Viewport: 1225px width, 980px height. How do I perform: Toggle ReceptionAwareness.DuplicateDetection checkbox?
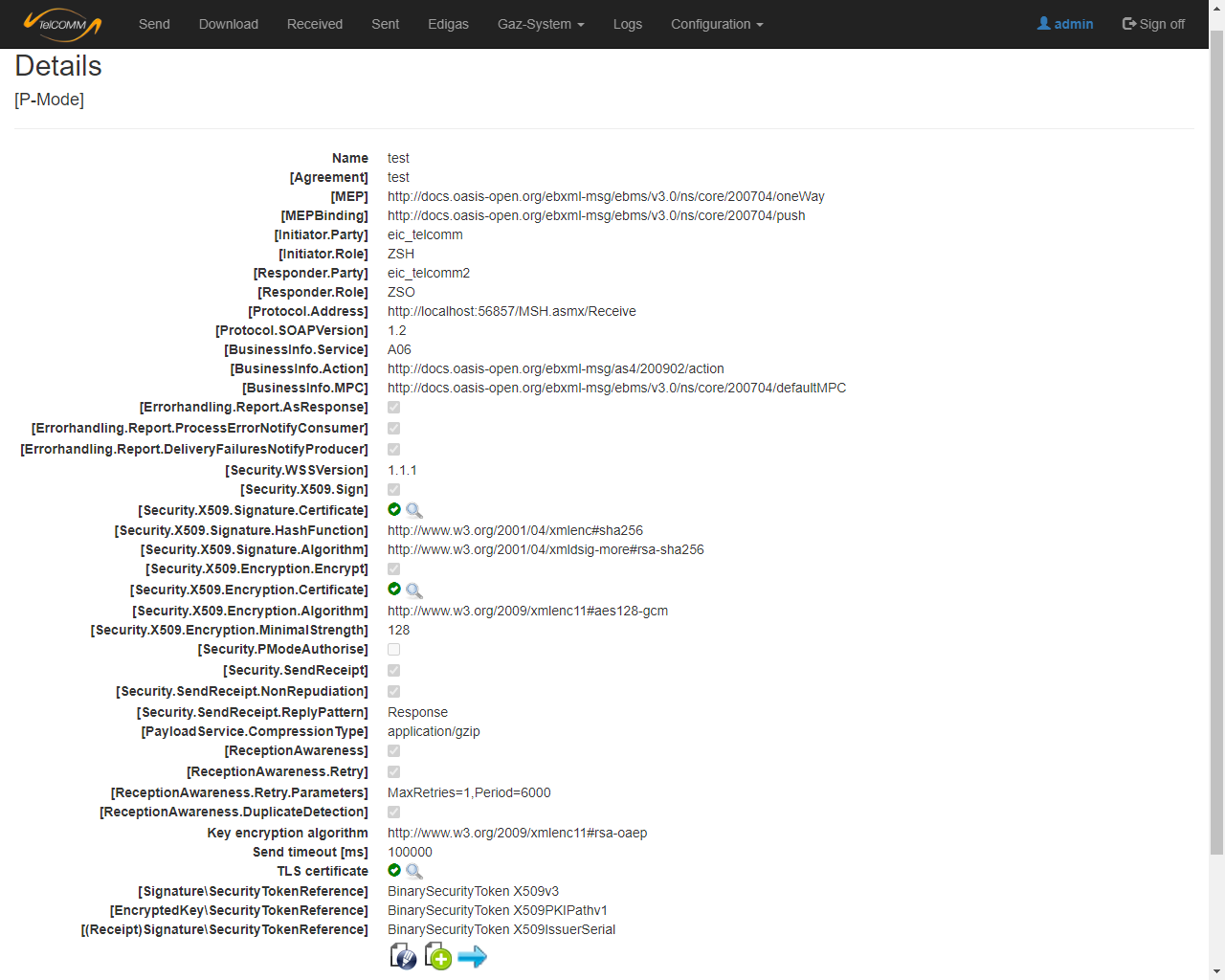[x=393, y=813]
